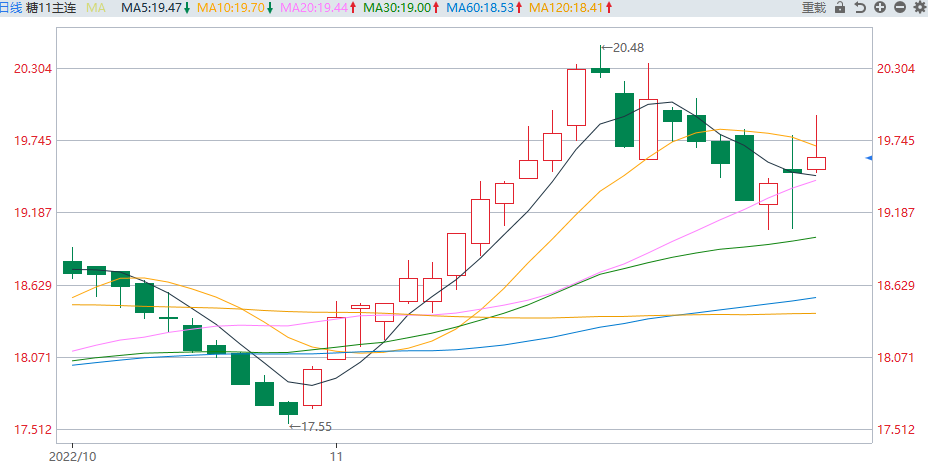Toggle the MA20:19.44 indicator line
This screenshot has height=462, width=928.
click(x=318, y=8)
